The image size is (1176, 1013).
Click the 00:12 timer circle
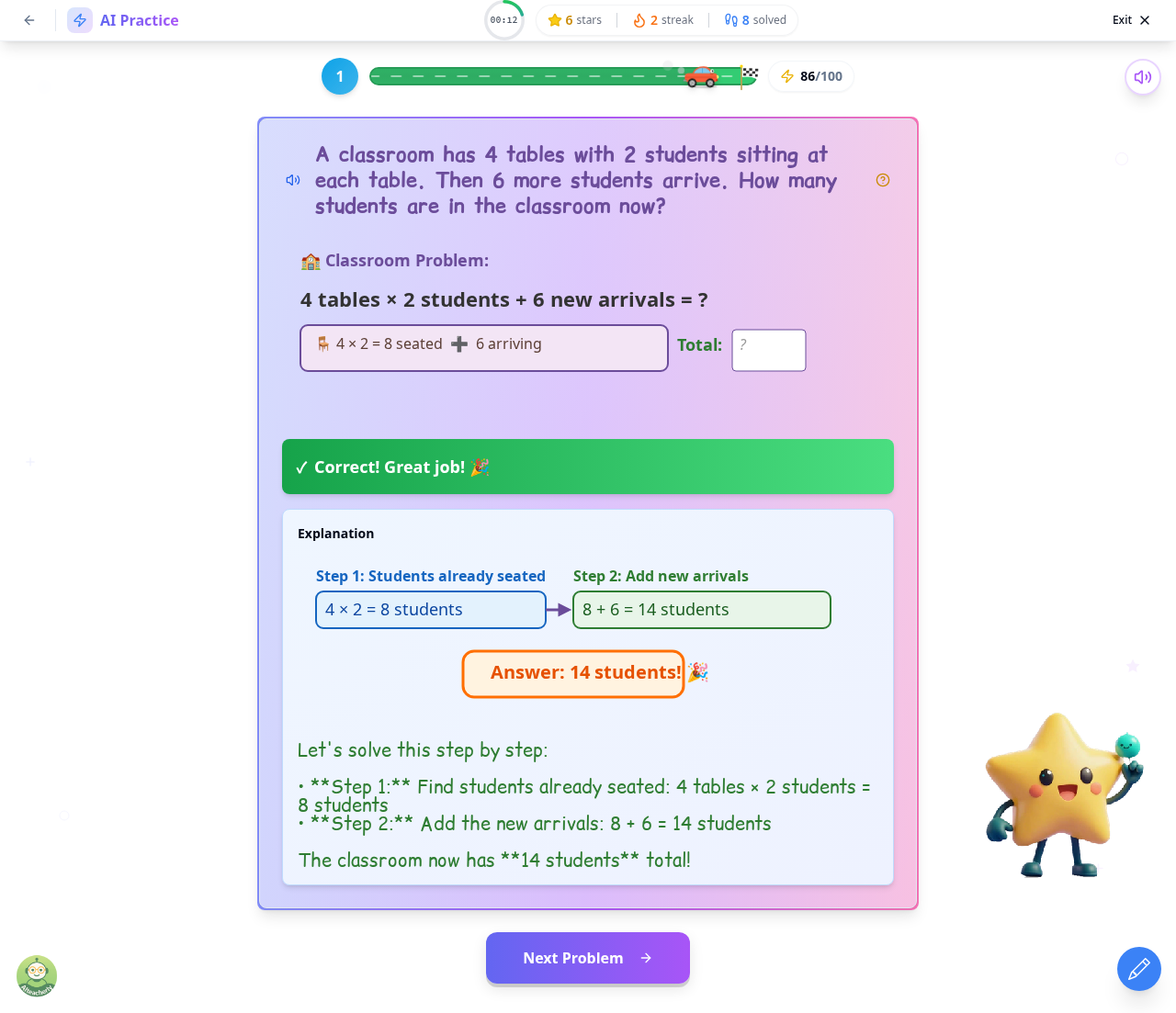pyautogui.click(x=503, y=20)
